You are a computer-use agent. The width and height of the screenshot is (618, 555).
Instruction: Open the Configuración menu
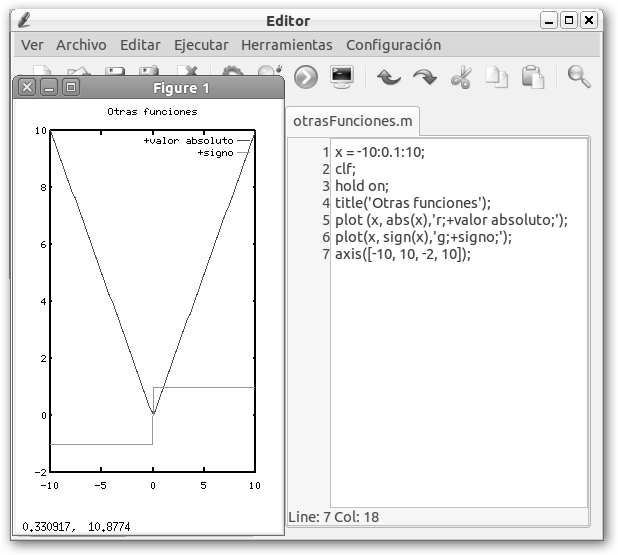(x=393, y=45)
